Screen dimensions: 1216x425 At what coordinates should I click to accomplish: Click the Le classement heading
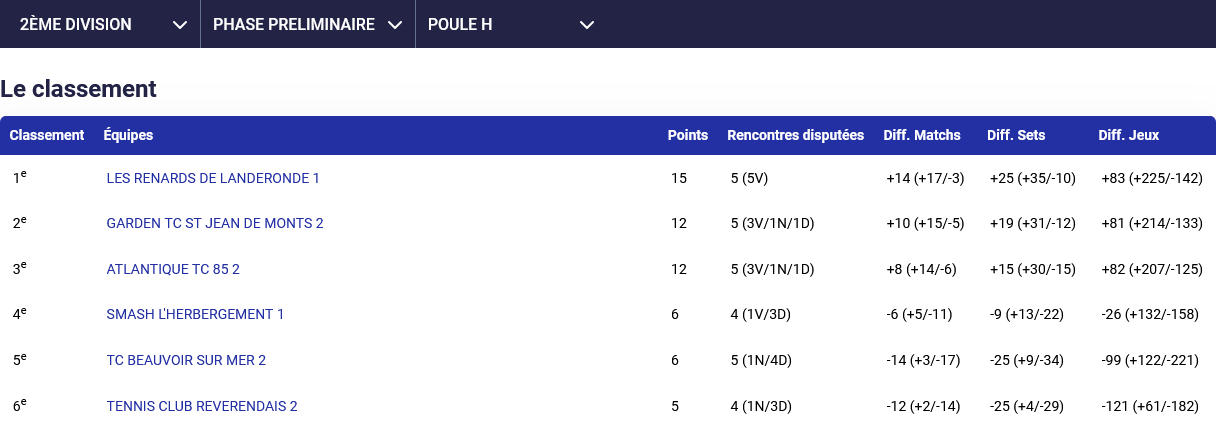click(x=79, y=89)
